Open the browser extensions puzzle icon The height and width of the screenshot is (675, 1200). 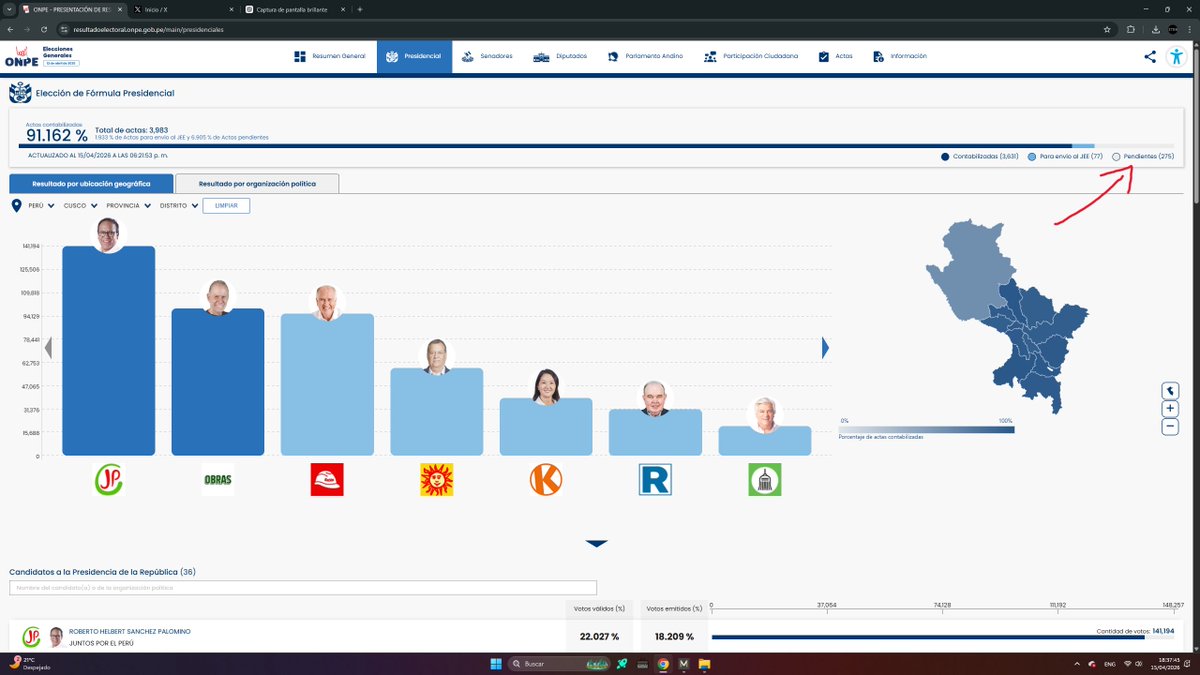point(1130,29)
